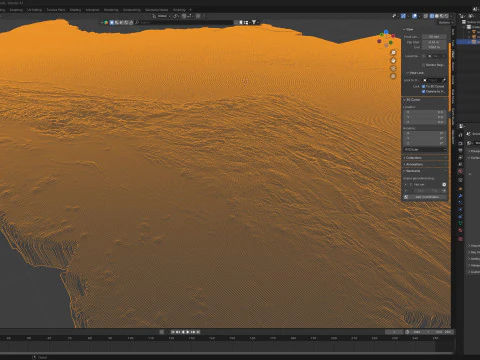Image resolution: width=480 pixels, height=360 pixels.
Task: Collapse the 3D Cursor panel
Action: pyautogui.click(x=412, y=100)
